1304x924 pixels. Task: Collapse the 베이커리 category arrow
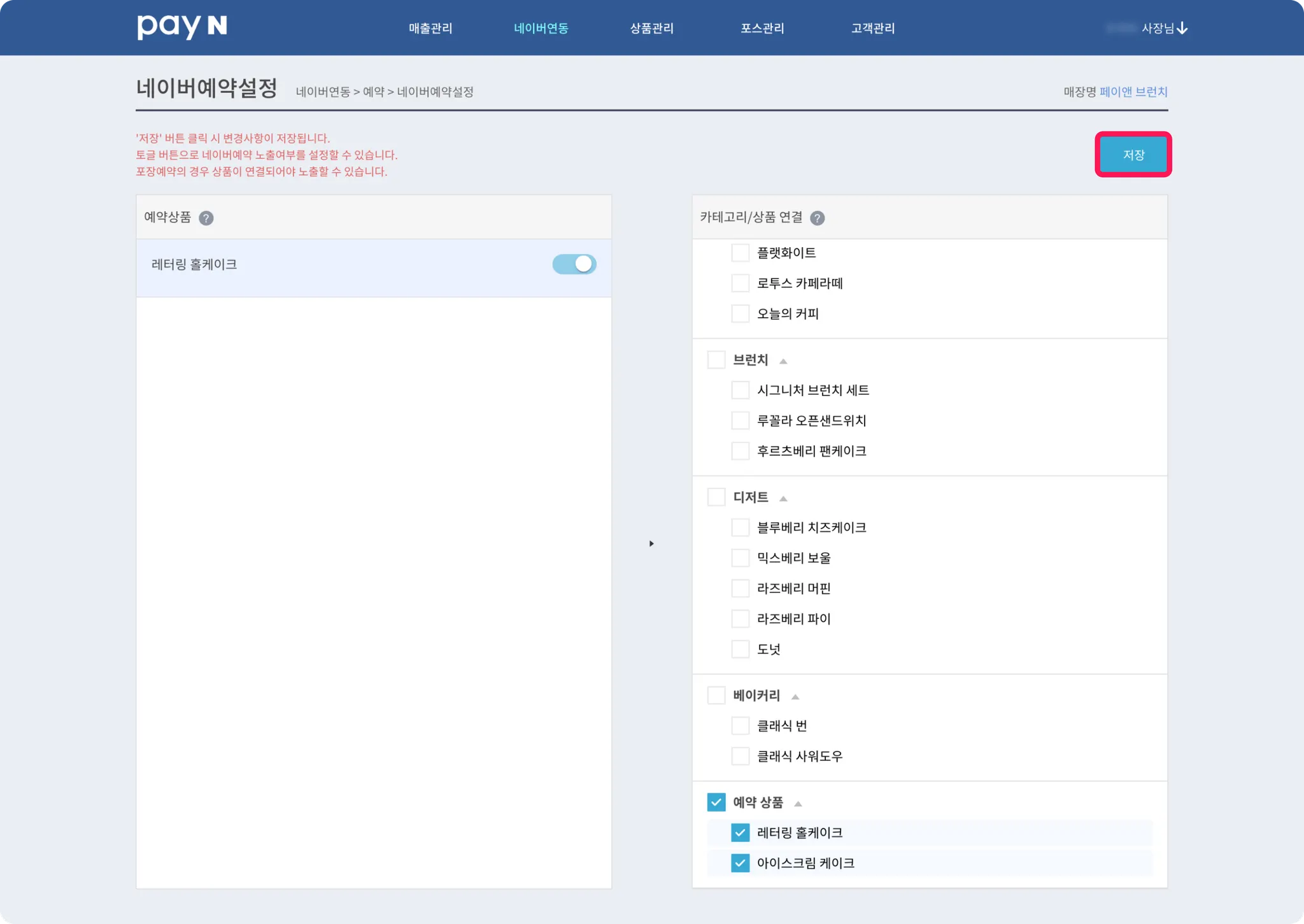pos(795,697)
